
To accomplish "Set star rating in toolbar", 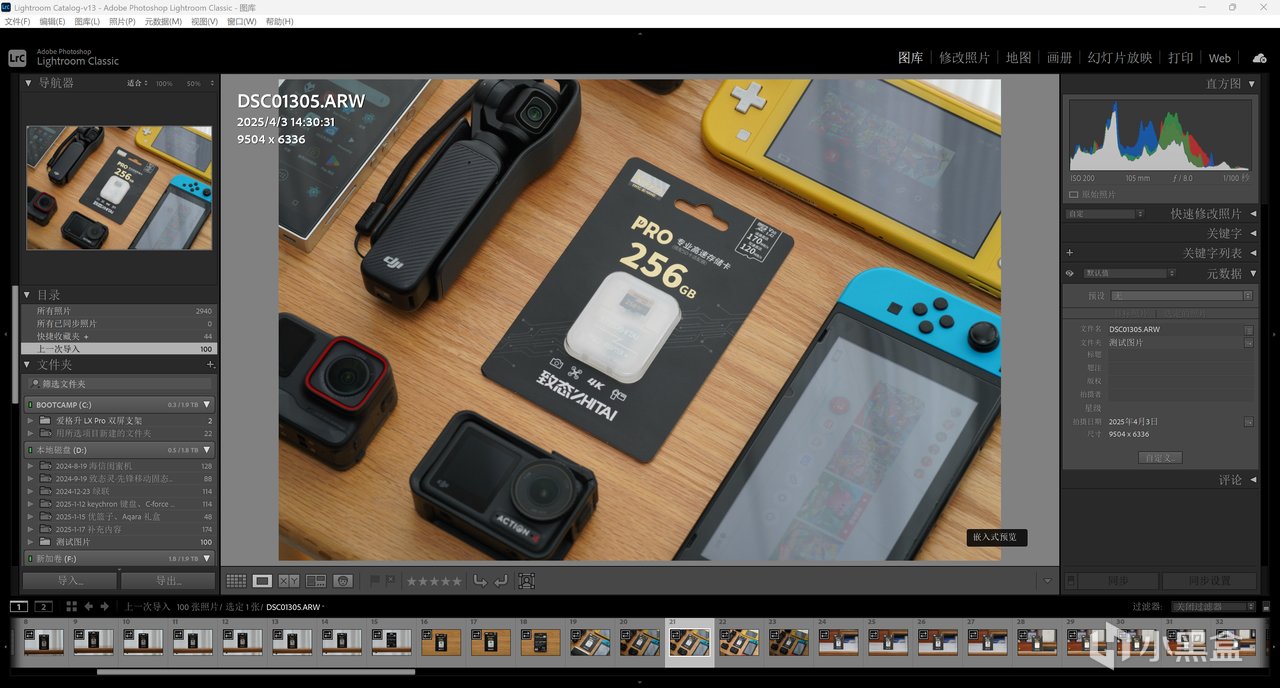I will (x=434, y=580).
